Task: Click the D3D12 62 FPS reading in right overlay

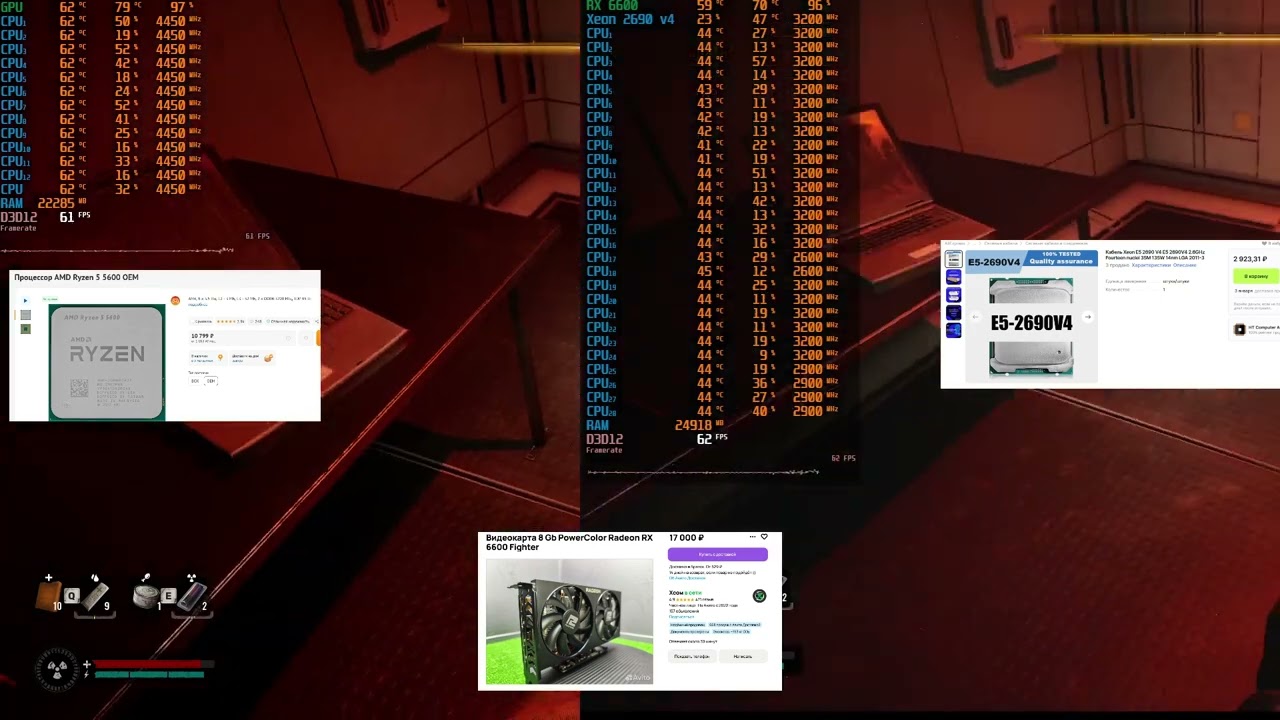Action: coord(657,439)
